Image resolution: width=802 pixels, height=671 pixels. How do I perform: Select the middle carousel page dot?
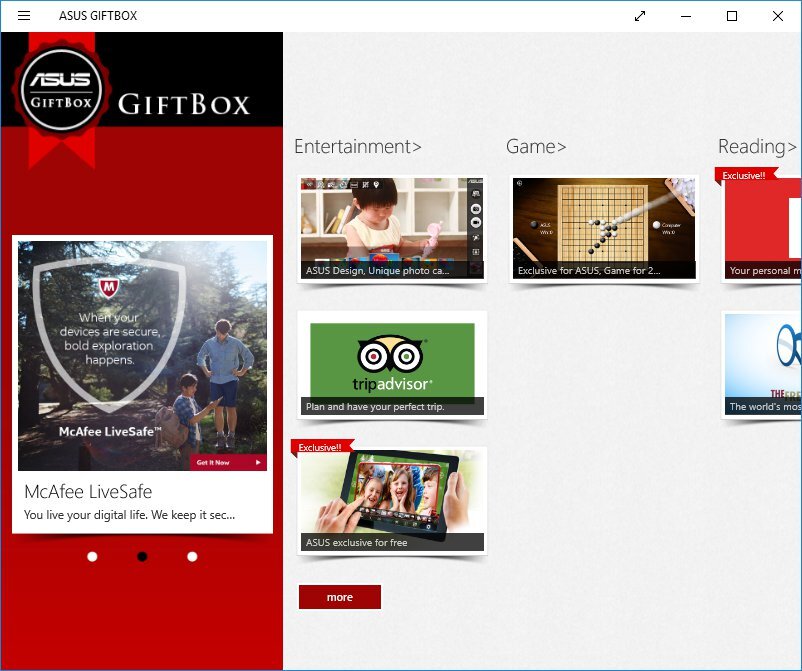click(142, 556)
